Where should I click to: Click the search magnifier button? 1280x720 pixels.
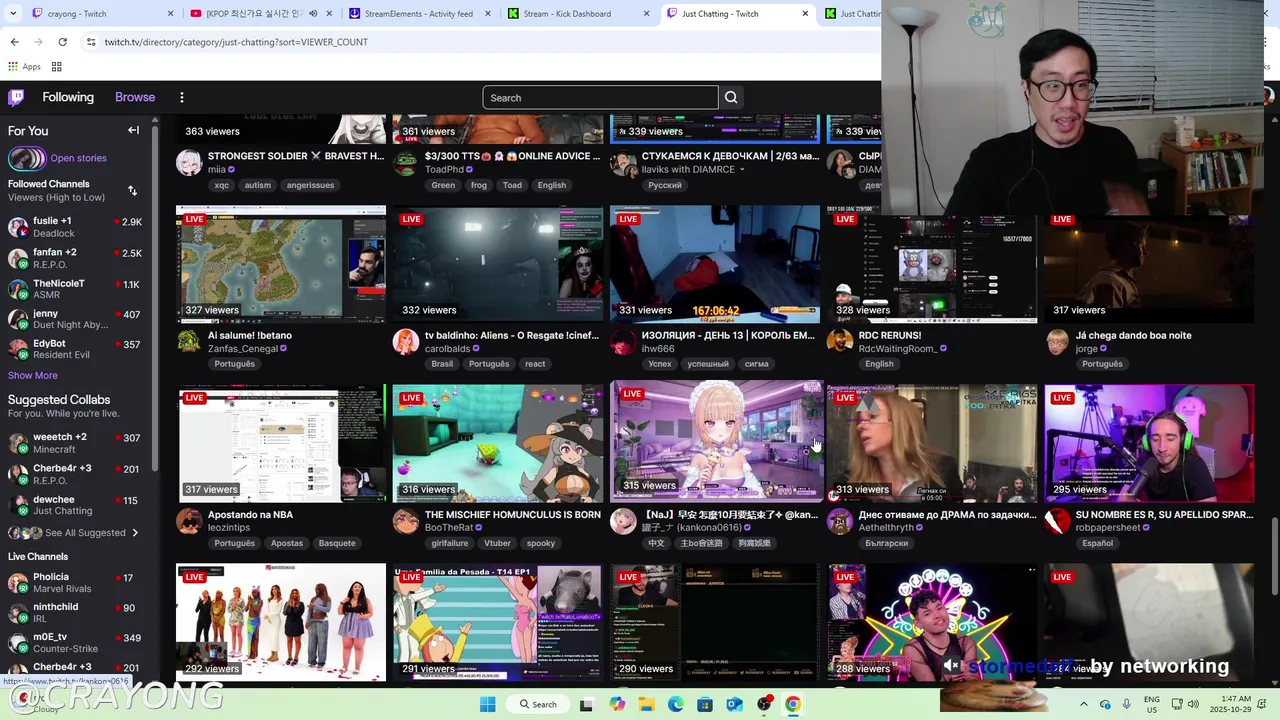click(731, 97)
